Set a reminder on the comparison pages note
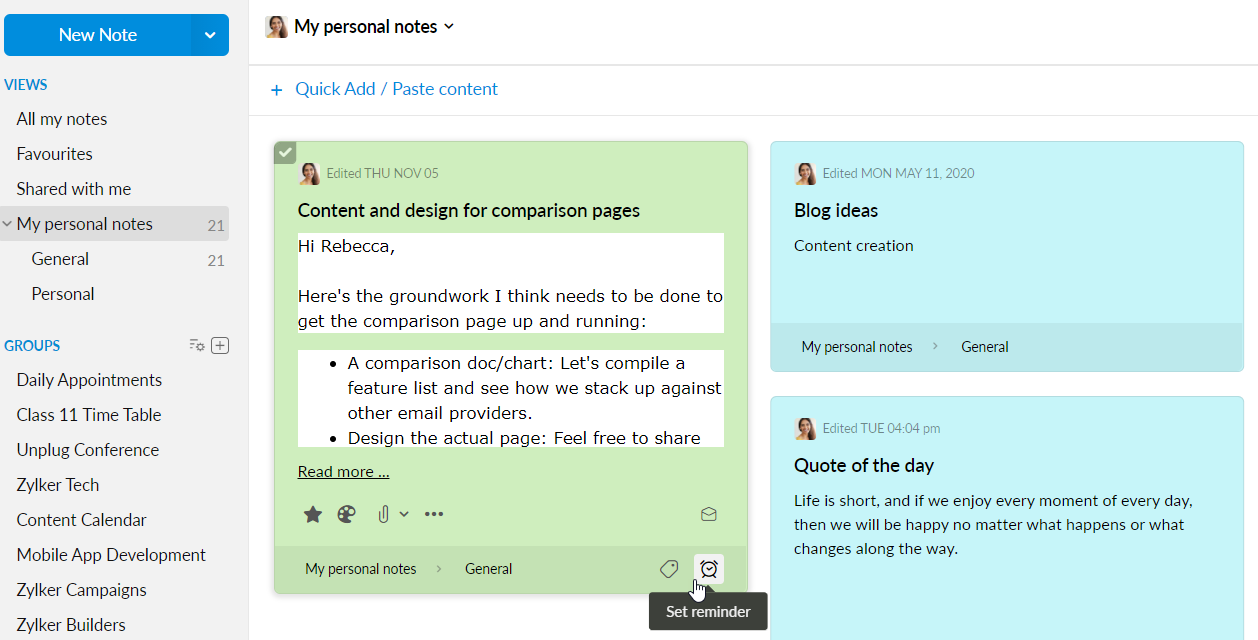 pyautogui.click(x=708, y=568)
